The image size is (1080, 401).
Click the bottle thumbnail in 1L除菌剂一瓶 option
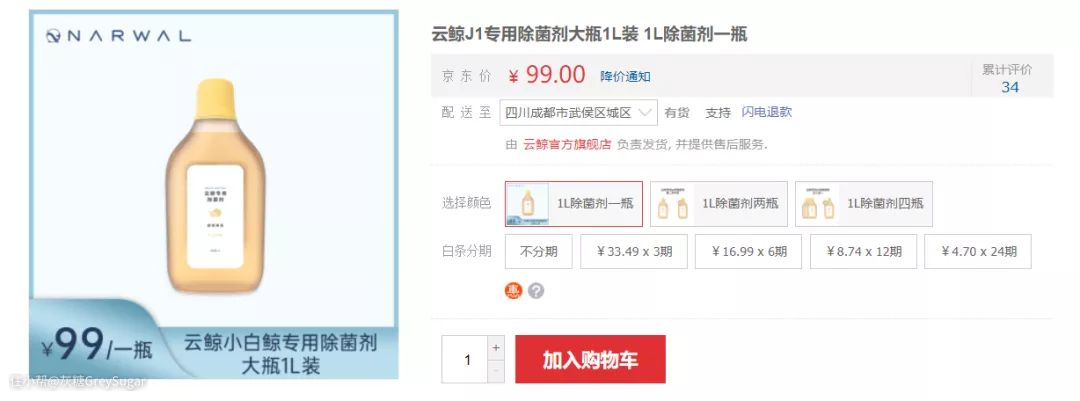pos(528,204)
